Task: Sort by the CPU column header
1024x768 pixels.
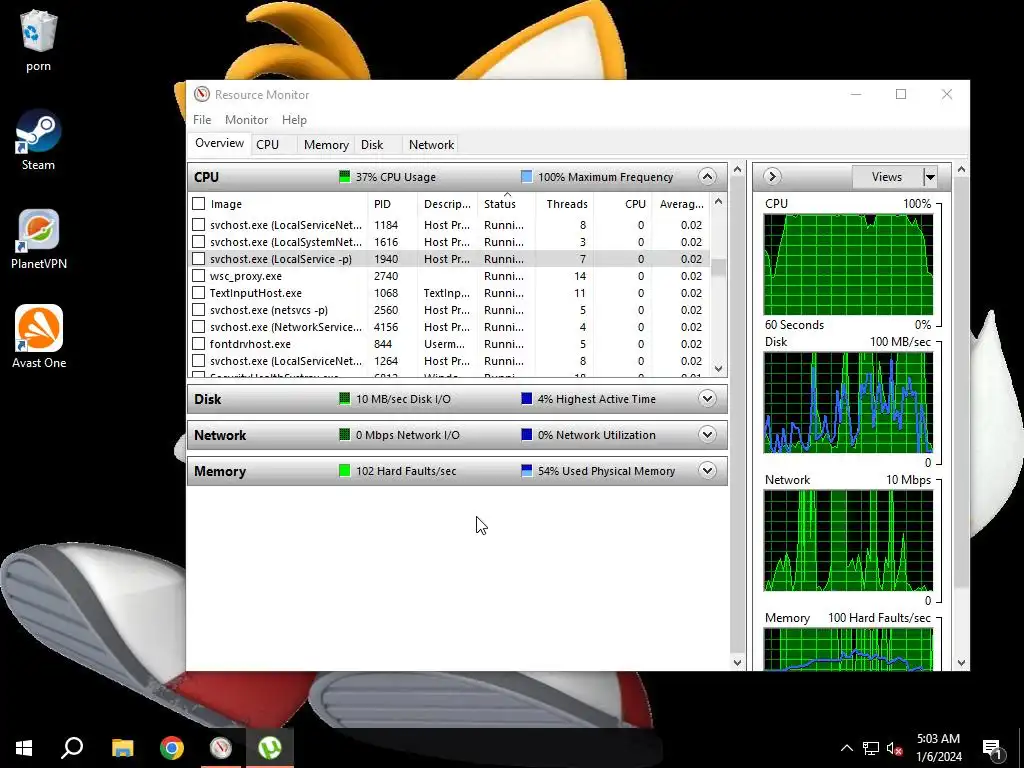Action: point(622,204)
